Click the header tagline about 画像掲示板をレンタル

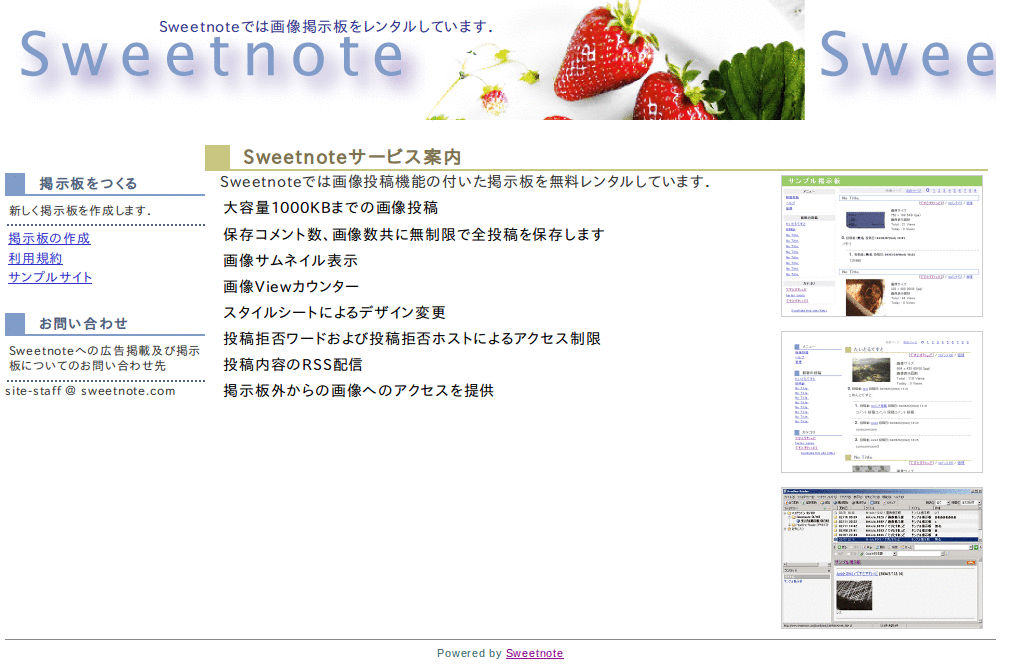point(326,27)
